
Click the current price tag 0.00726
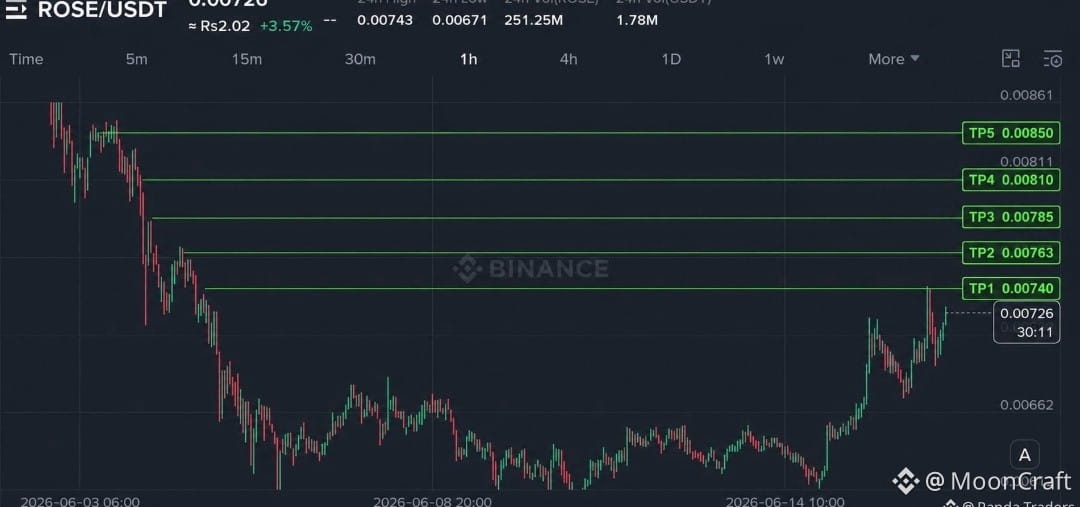1026,322
